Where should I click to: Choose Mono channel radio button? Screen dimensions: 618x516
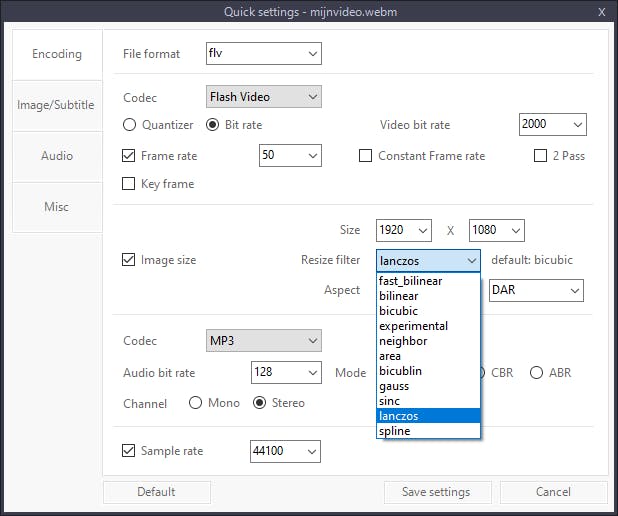[x=196, y=403]
